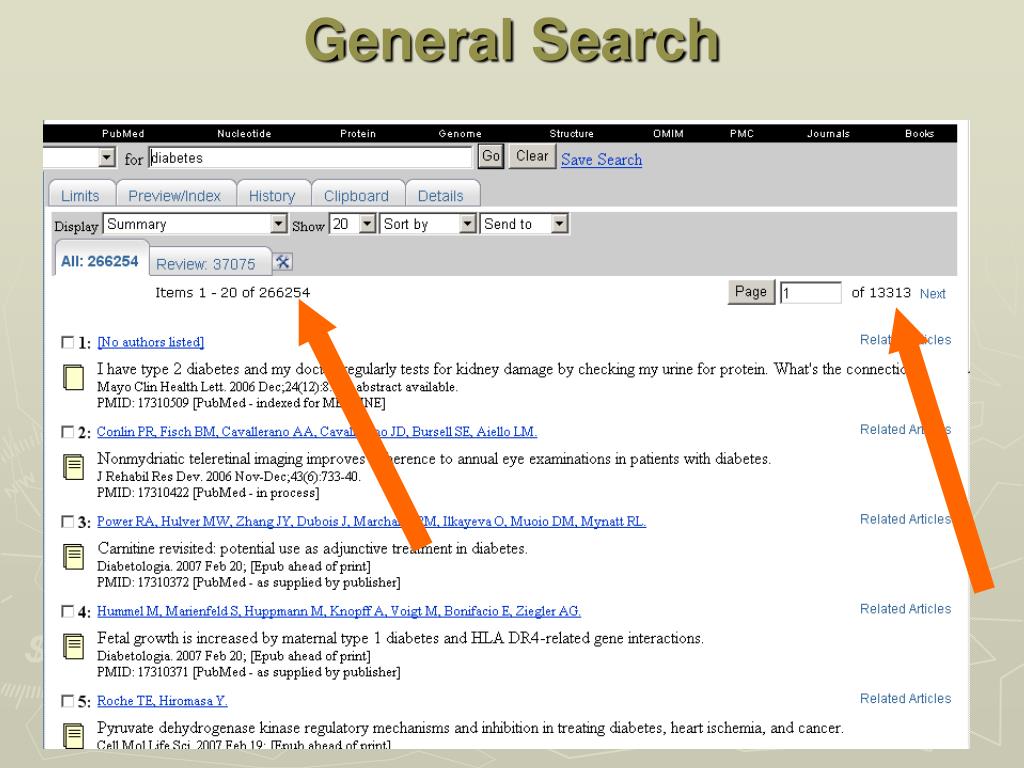Image resolution: width=1024 pixels, height=768 pixels.
Task: Open abstract icon for result 1
Action: (73, 377)
